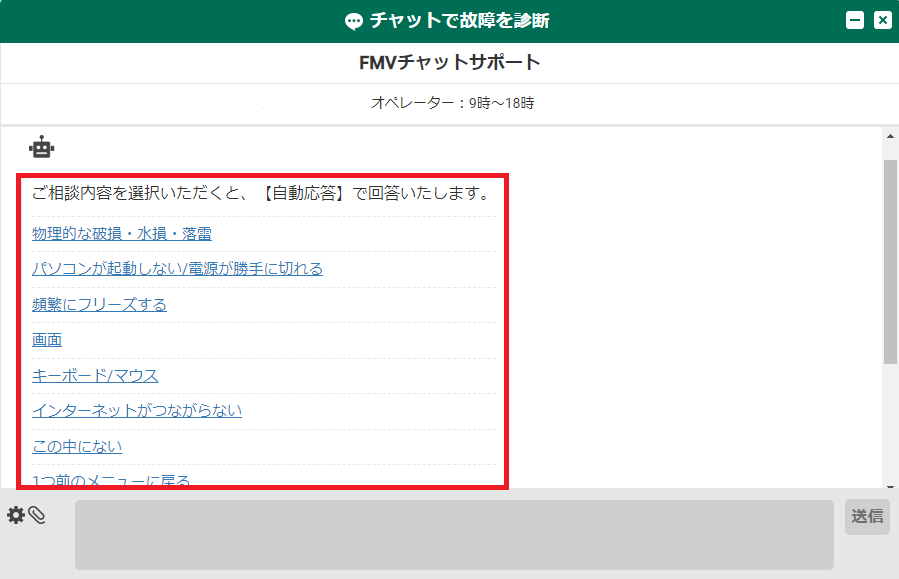The width and height of the screenshot is (899, 579).
Task: Click the chat scrollbar thumb
Action: pos(890,260)
